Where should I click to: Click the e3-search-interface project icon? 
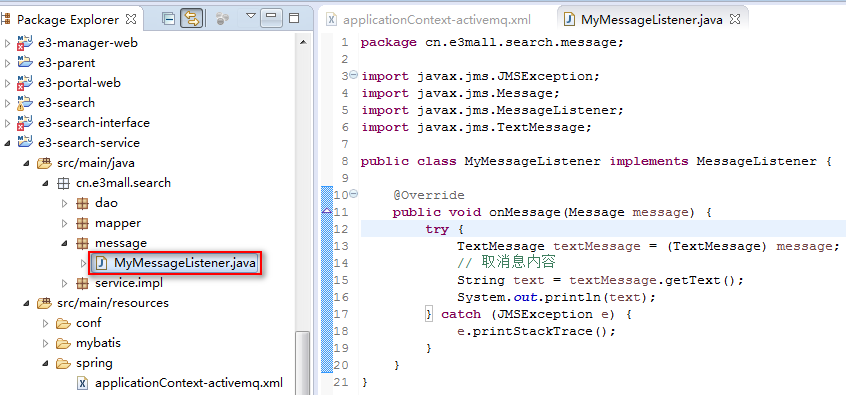click(25, 123)
